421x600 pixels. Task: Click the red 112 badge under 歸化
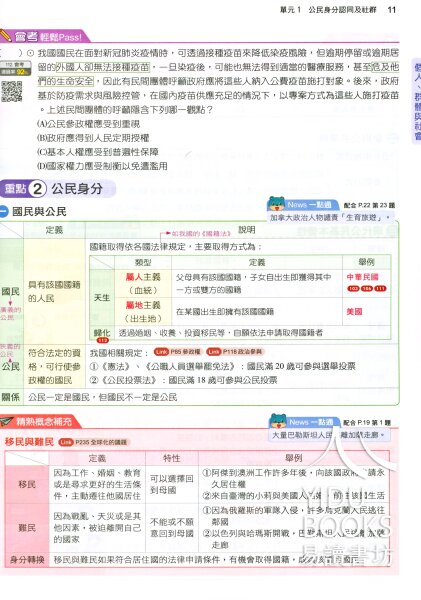pyautogui.click(x=103, y=340)
